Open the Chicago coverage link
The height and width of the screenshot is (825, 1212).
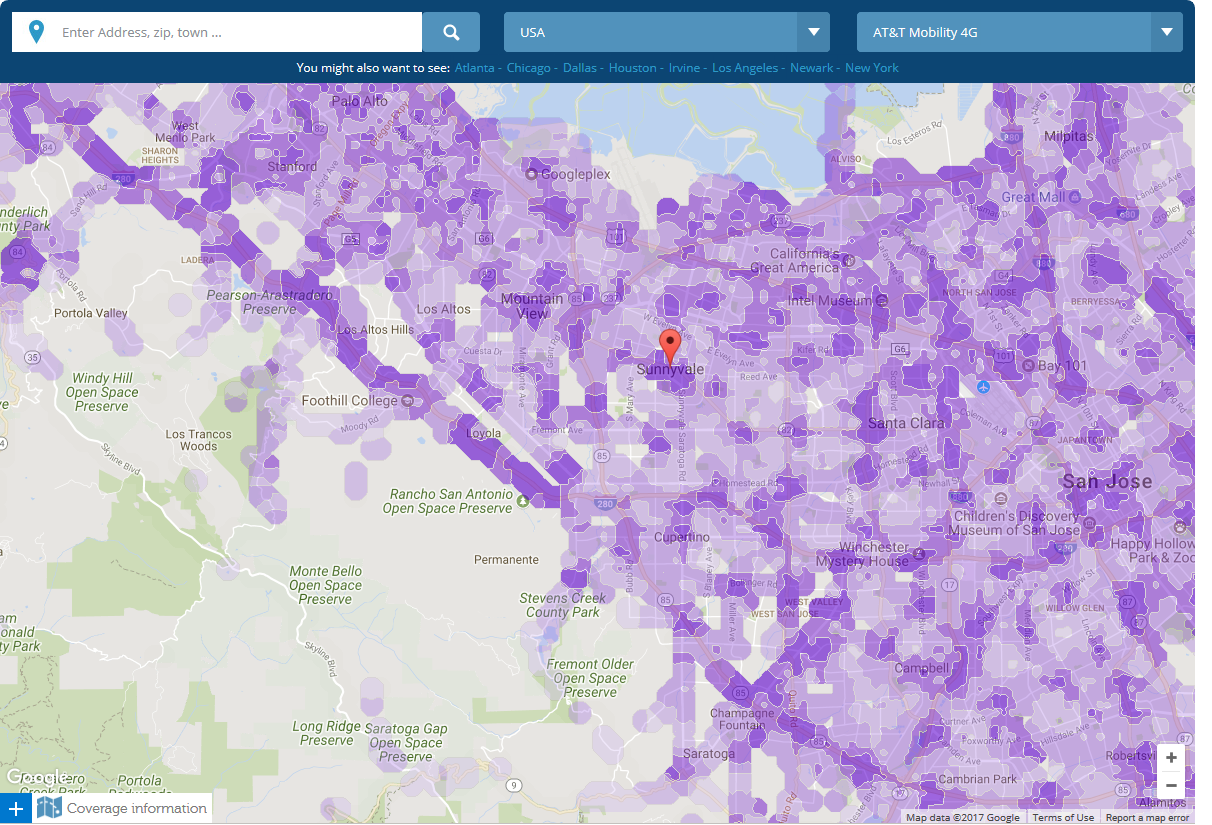point(529,68)
